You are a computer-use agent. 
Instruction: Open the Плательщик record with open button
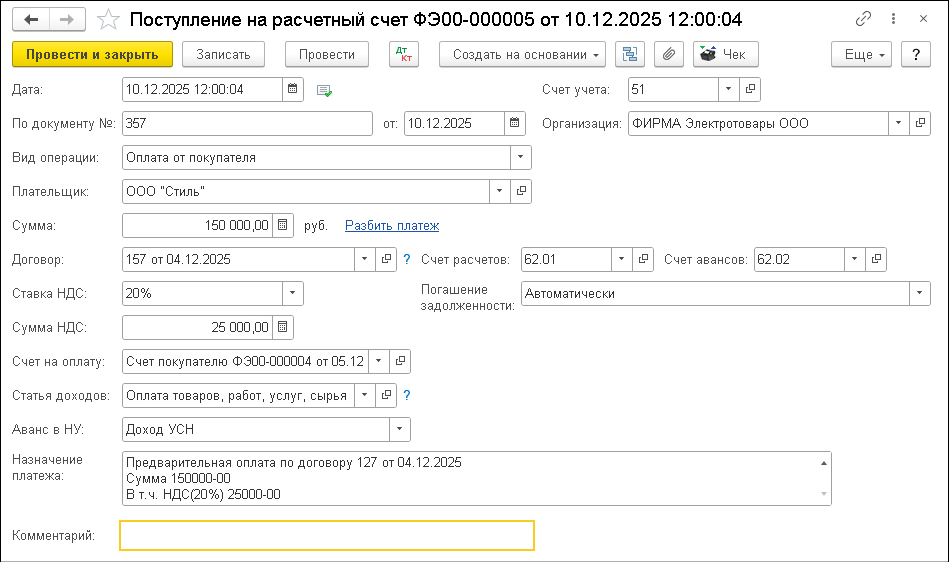point(521,191)
